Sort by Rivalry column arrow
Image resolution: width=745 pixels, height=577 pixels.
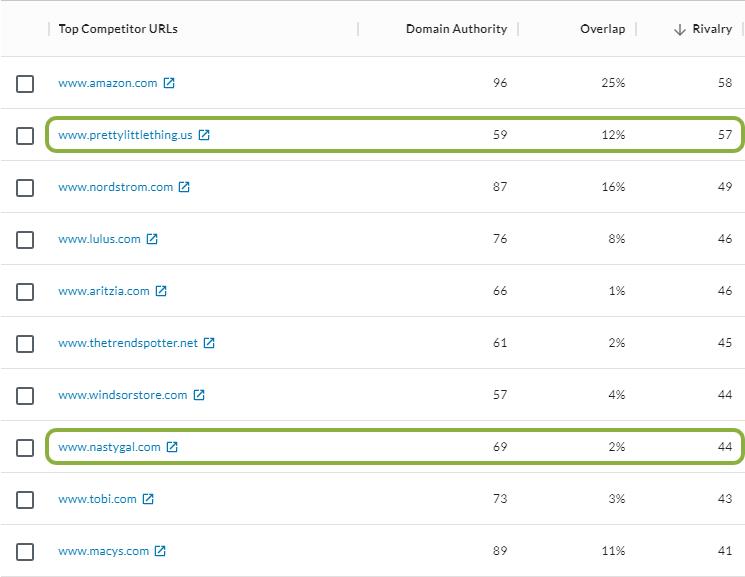click(x=680, y=30)
